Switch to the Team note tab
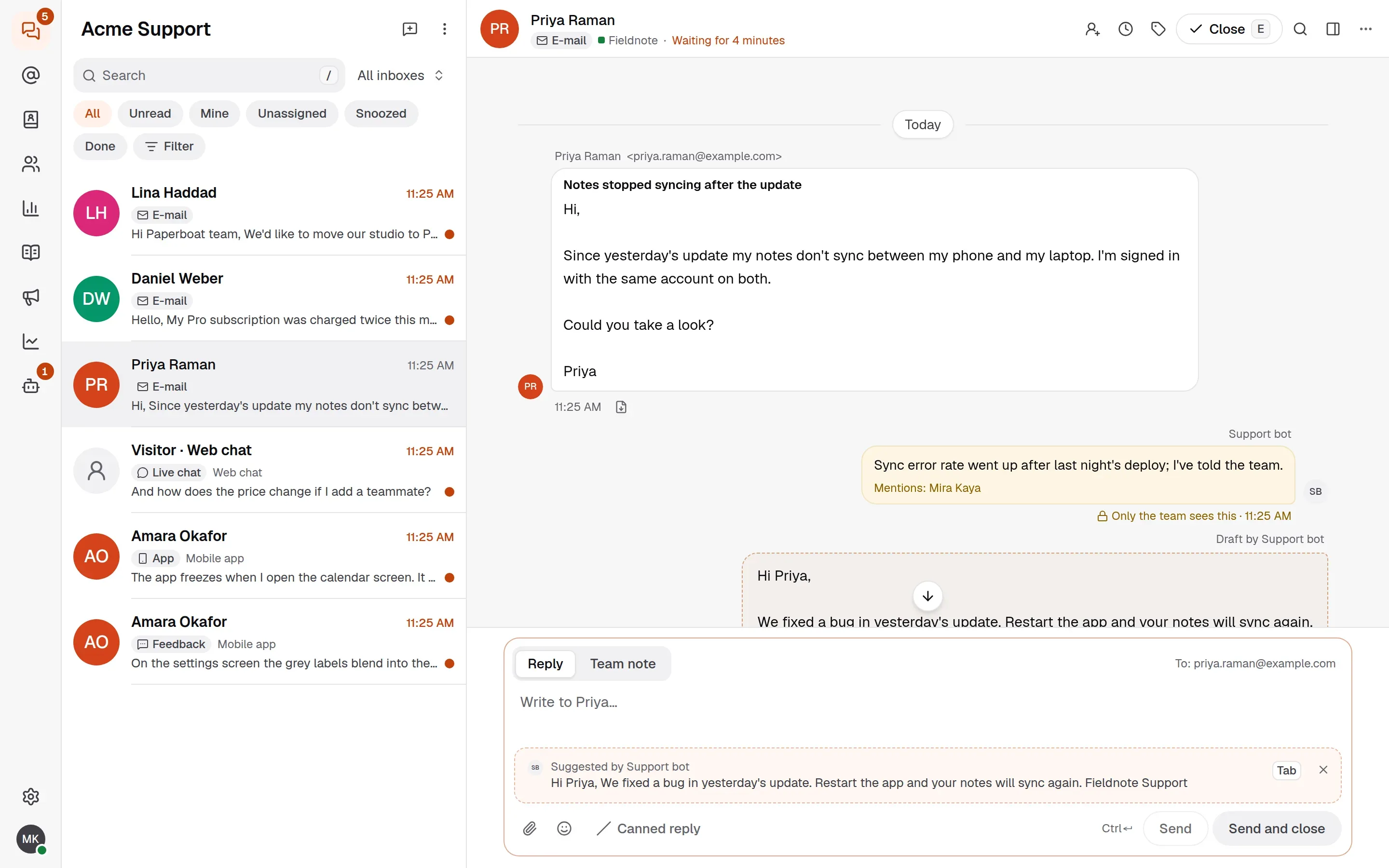Viewport: 1389px width, 868px height. tap(622, 664)
